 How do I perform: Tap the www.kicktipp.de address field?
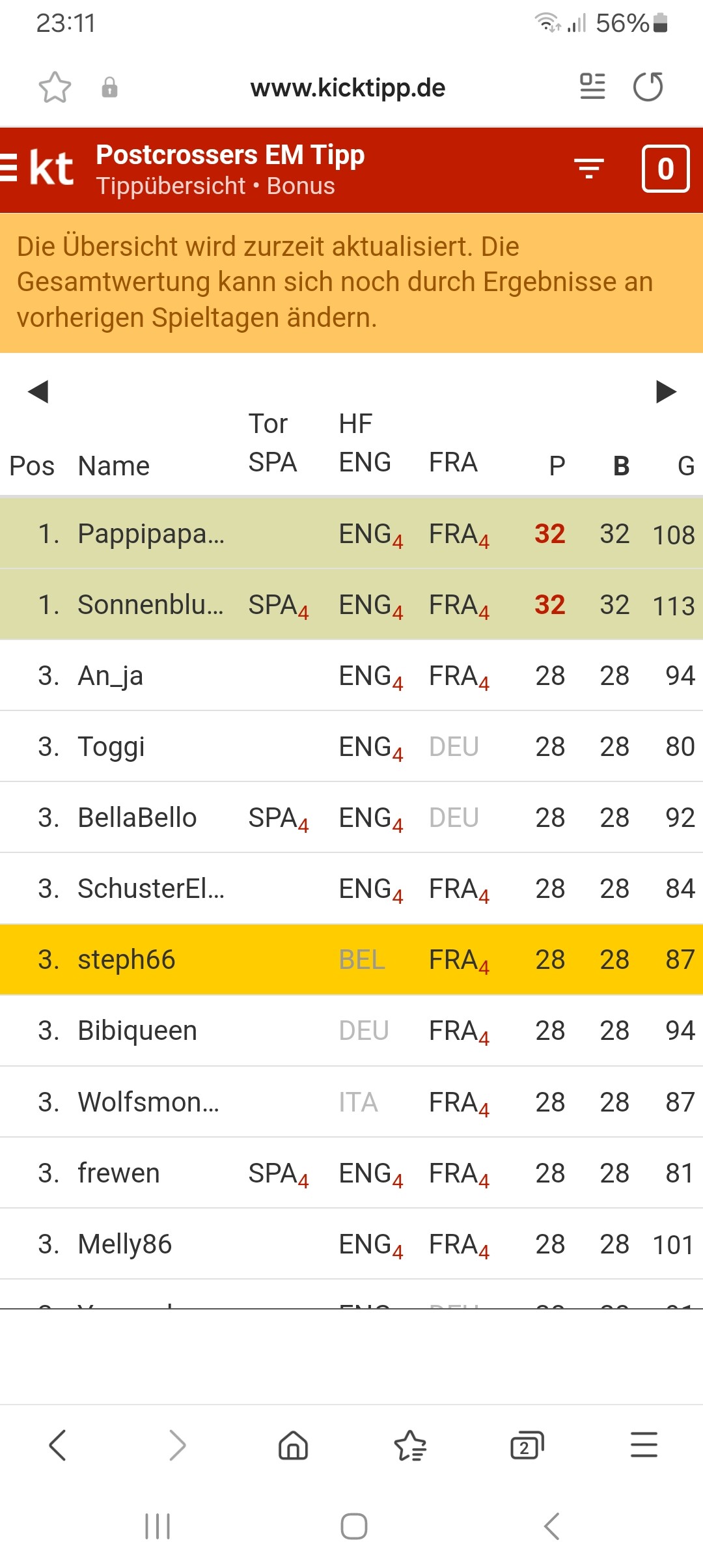coord(348,87)
